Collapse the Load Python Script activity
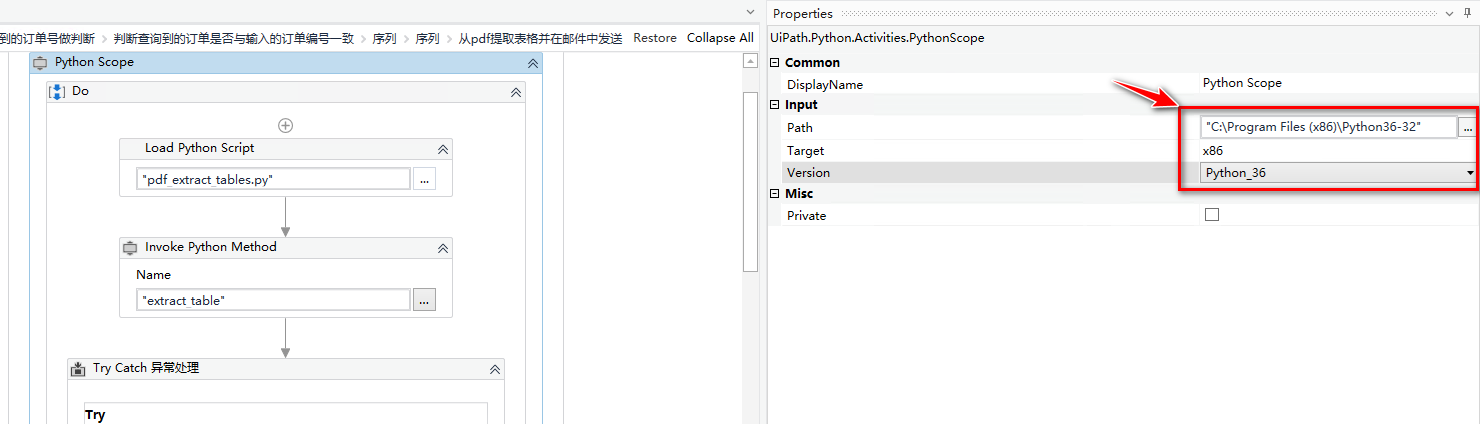The width and height of the screenshot is (1480, 424). click(x=443, y=148)
